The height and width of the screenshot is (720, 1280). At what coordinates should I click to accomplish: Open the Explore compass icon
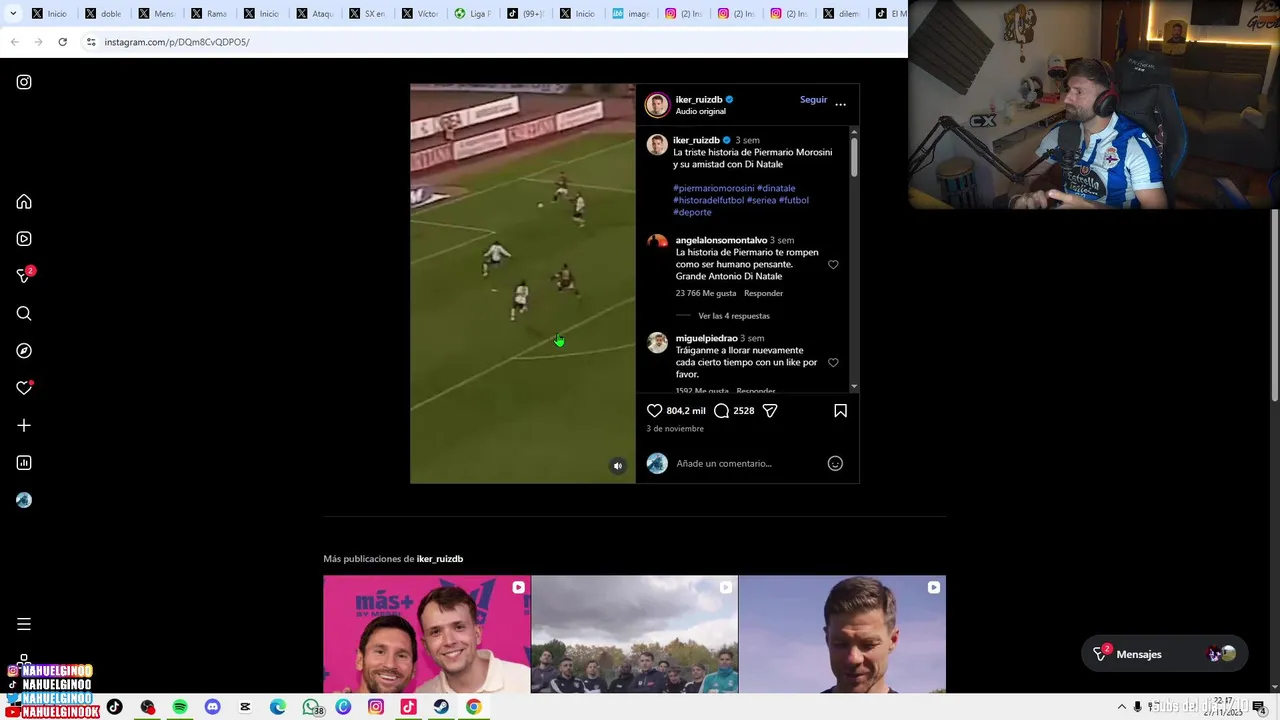coord(24,351)
